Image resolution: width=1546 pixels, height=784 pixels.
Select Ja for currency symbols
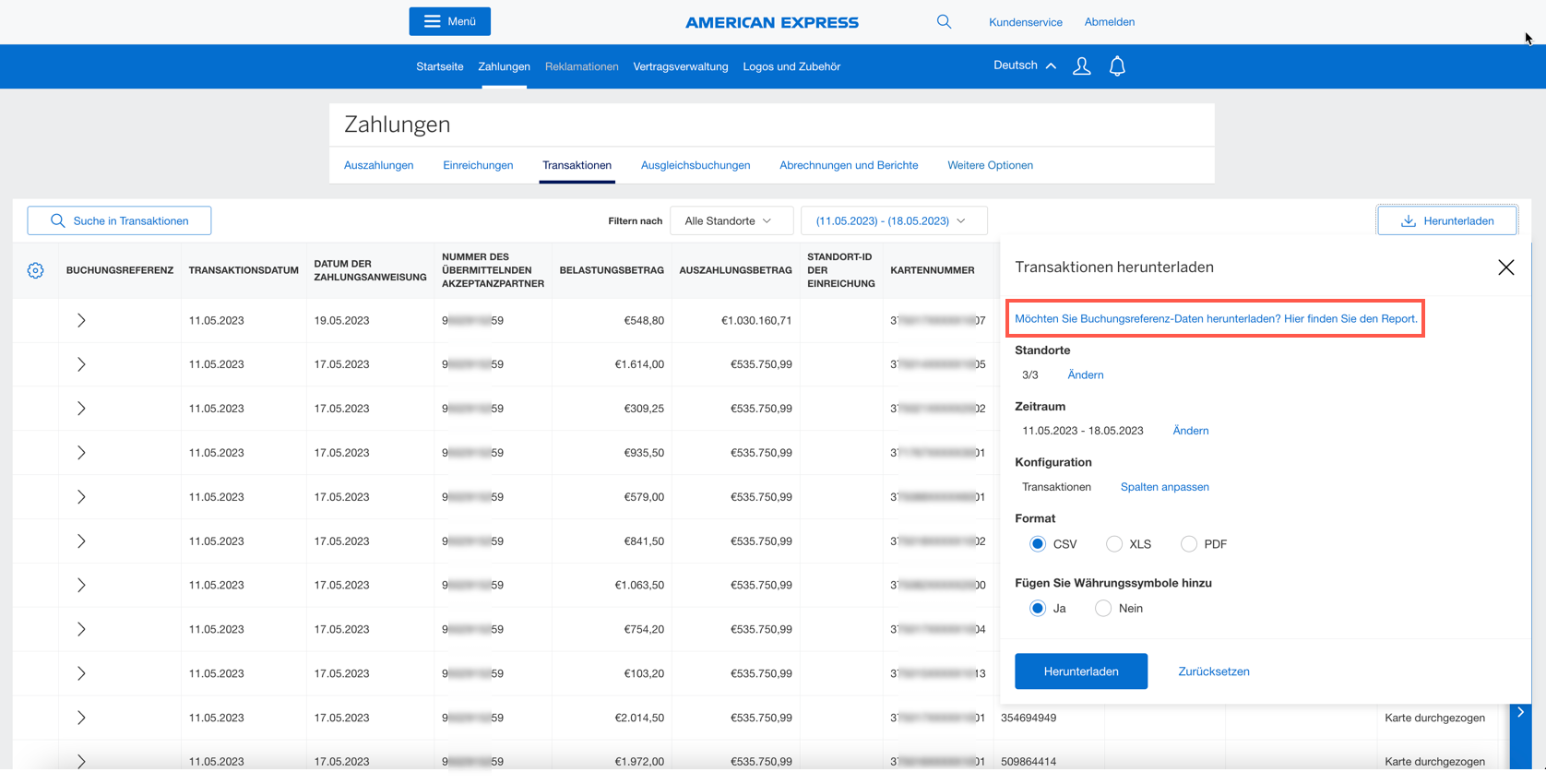1038,609
